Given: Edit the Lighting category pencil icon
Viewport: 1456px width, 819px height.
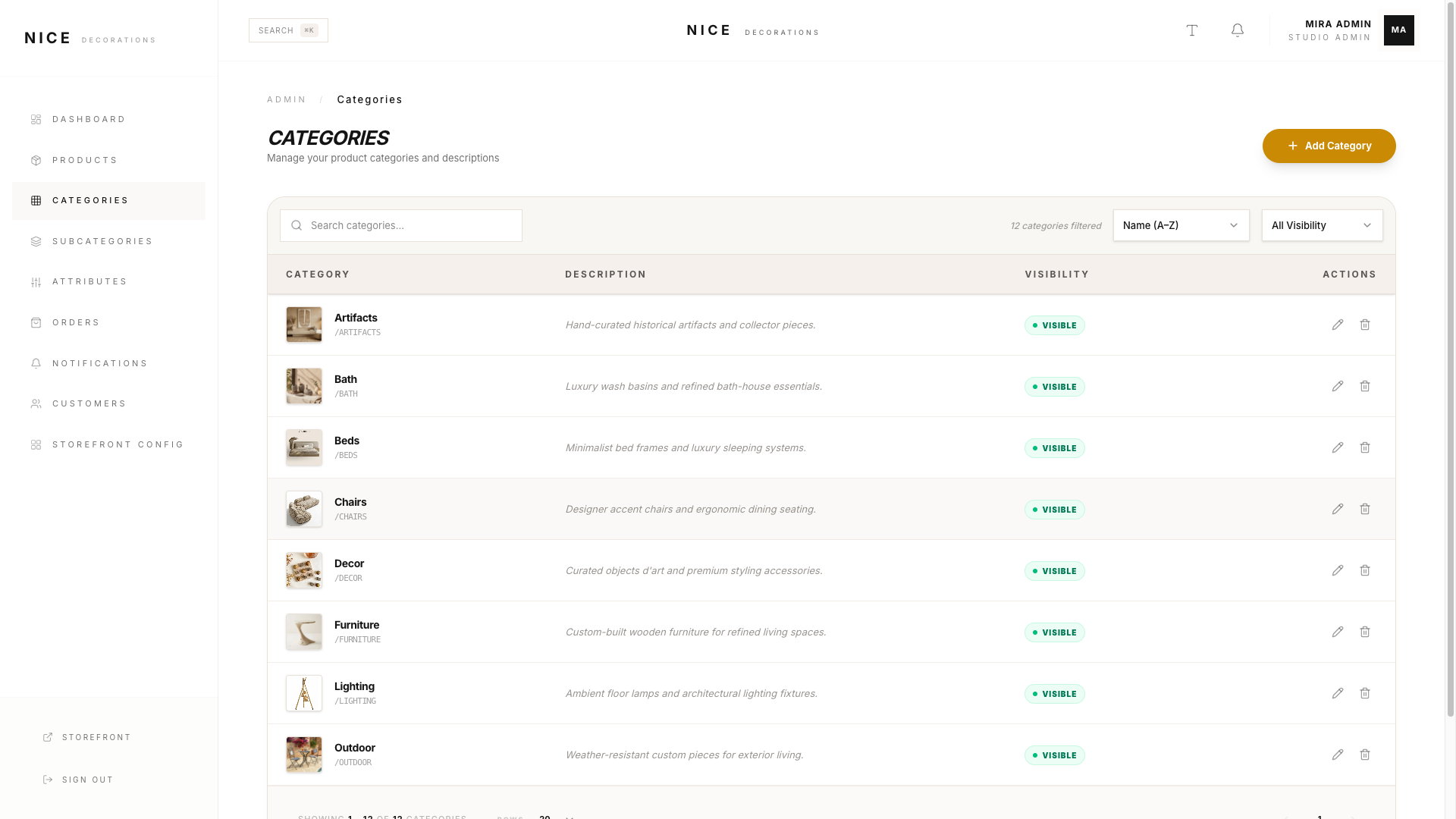Looking at the screenshot, I should 1338,693.
